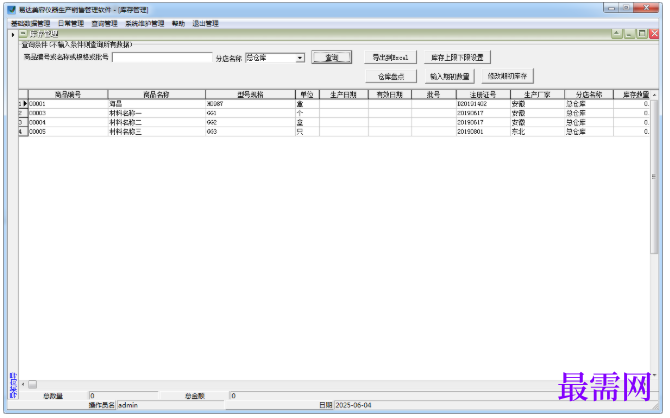Click the application icon in the title bar
The height and width of the screenshot is (418, 670).
pyautogui.click(x=12, y=9)
